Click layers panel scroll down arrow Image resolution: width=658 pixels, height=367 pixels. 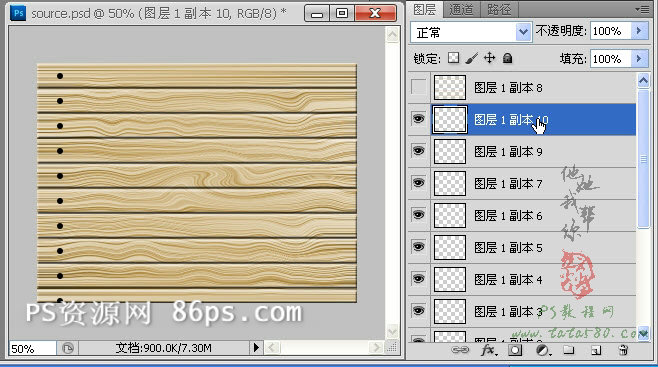(x=643, y=333)
